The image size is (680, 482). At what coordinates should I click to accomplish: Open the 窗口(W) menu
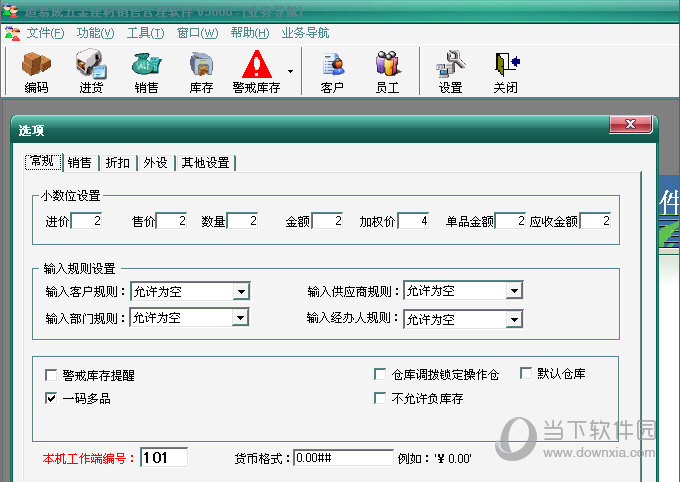(x=197, y=33)
